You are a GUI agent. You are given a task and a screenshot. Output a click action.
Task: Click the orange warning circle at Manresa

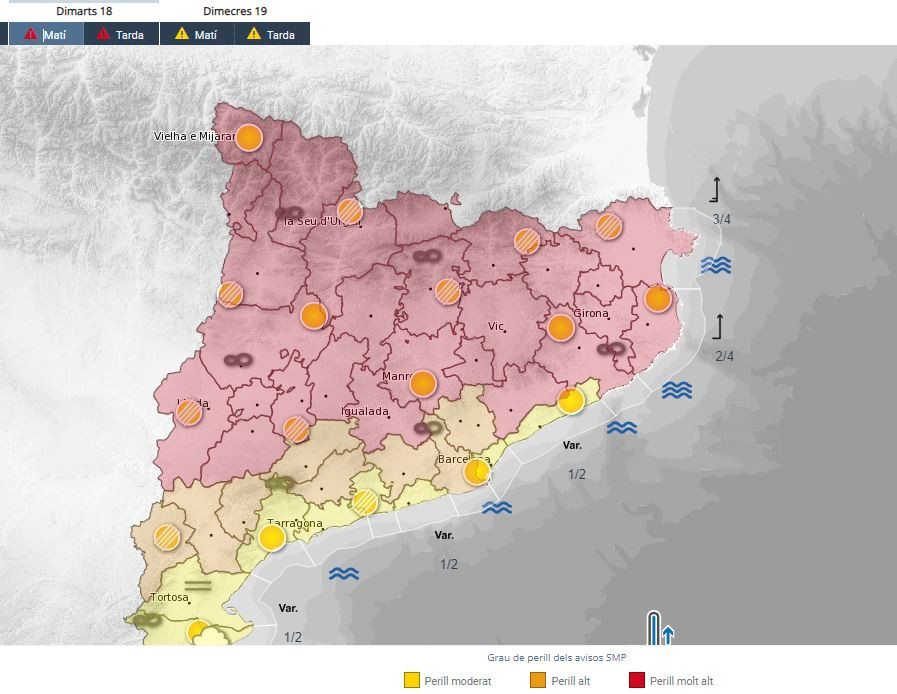click(423, 383)
